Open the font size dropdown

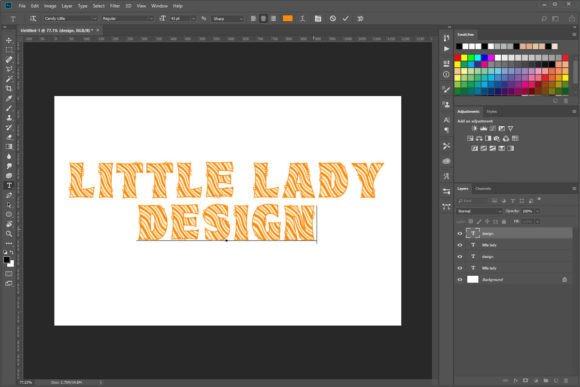(182, 18)
